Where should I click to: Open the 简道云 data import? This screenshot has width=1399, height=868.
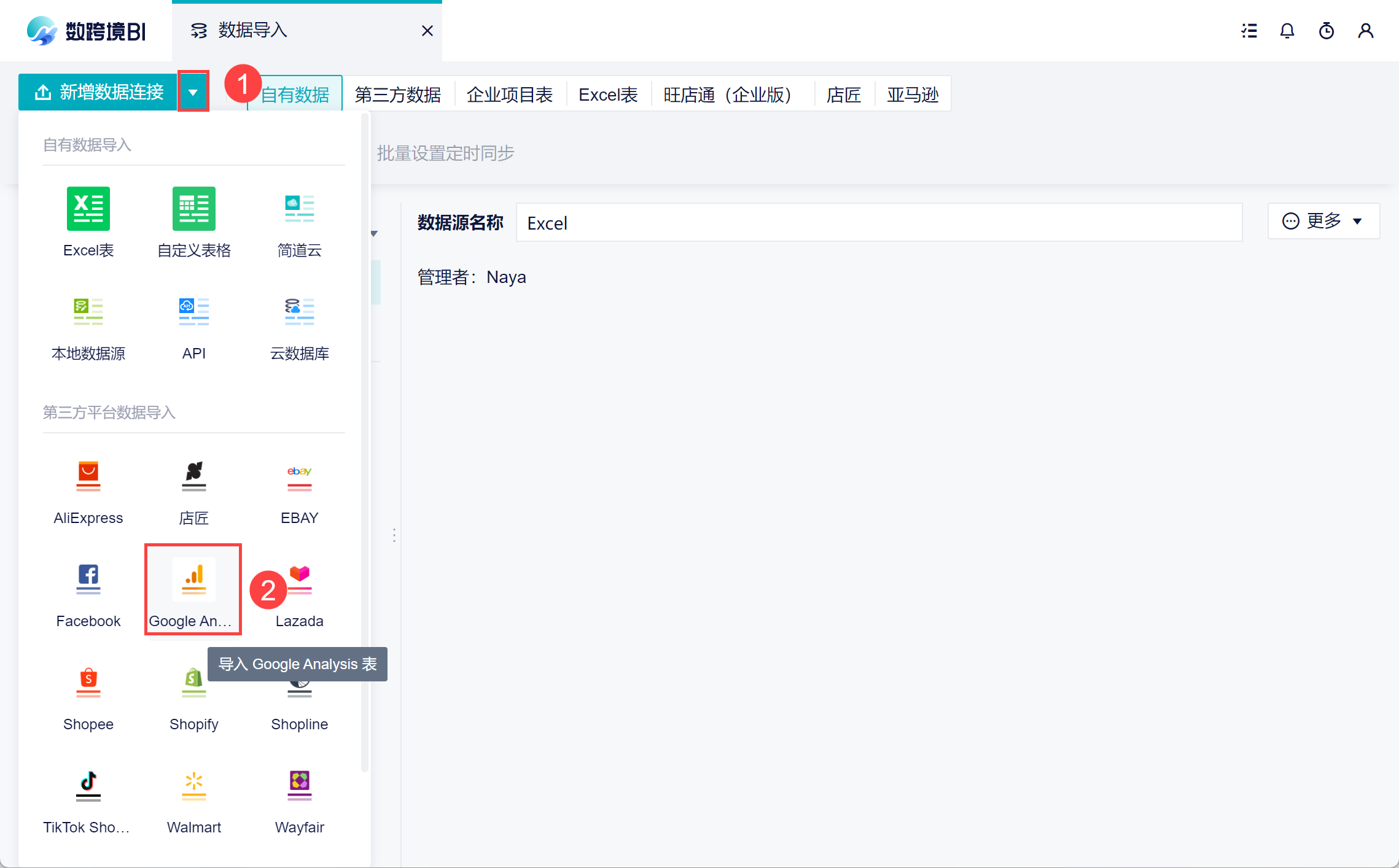299,209
